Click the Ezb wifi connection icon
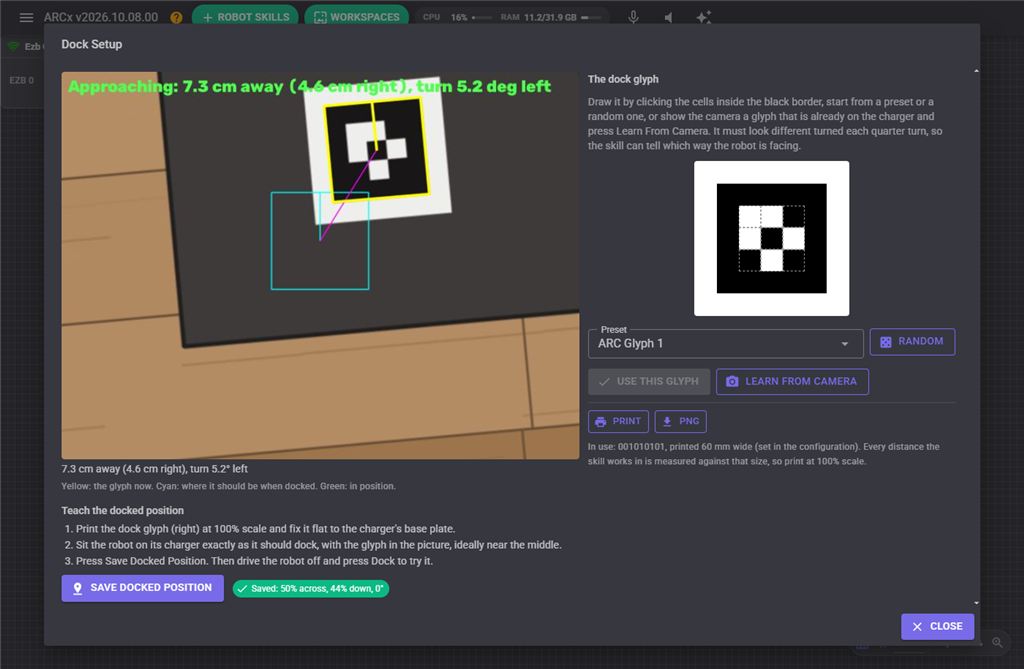 [x=13, y=46]
